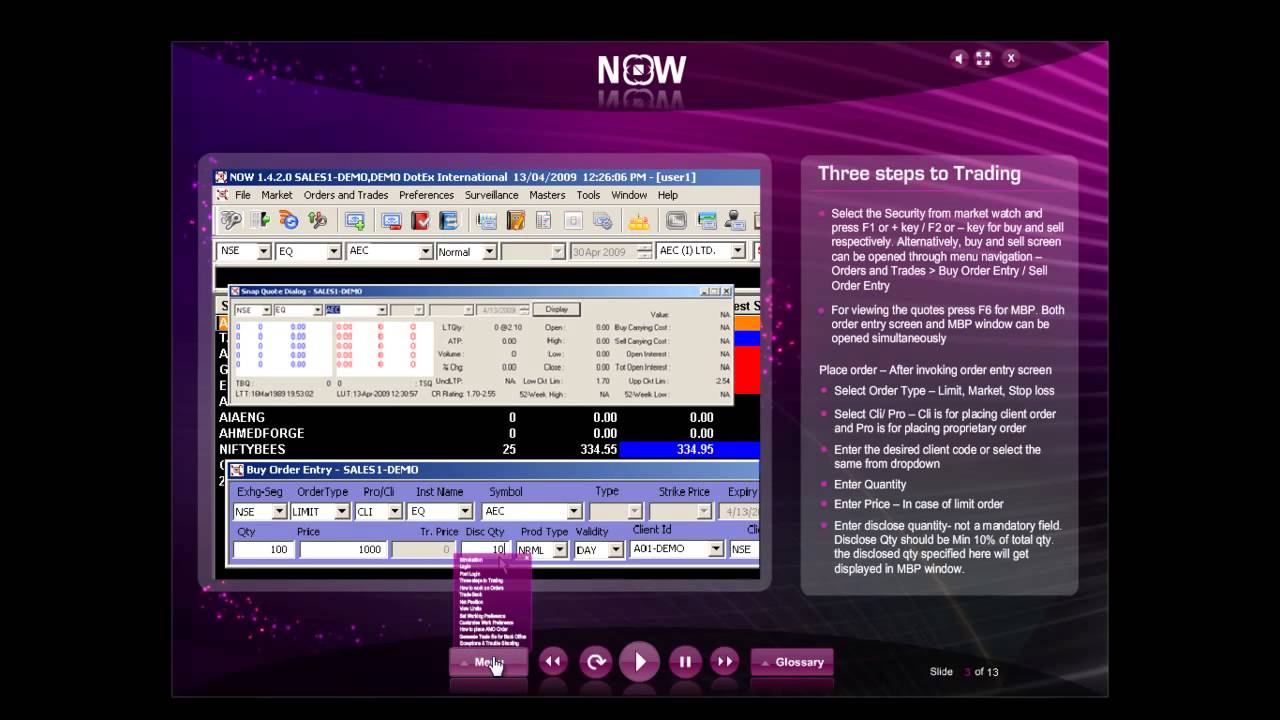
Task: Click the rewind playback button
Action: (x=553, y=661)
